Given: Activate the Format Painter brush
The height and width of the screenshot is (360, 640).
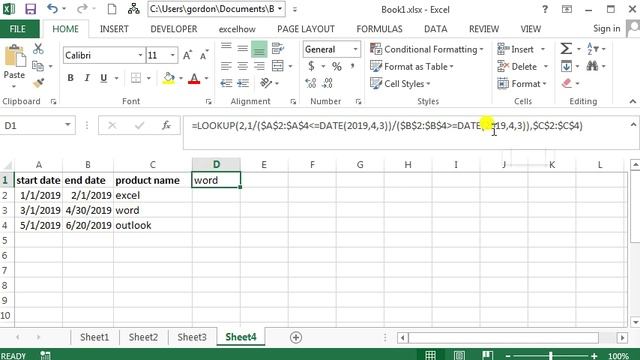Looking at the screenshot, I should (x=38, y=83).
